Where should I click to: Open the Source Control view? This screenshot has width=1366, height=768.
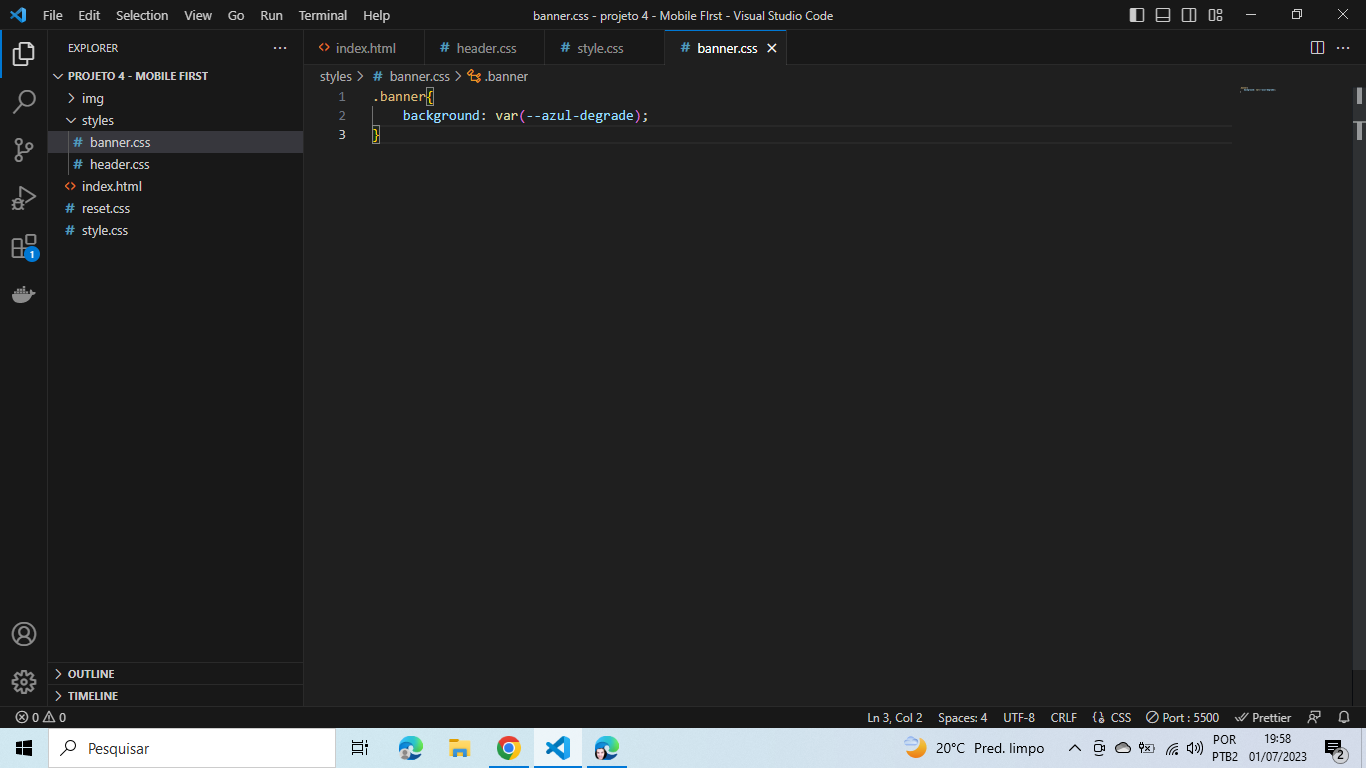[24, 150]
